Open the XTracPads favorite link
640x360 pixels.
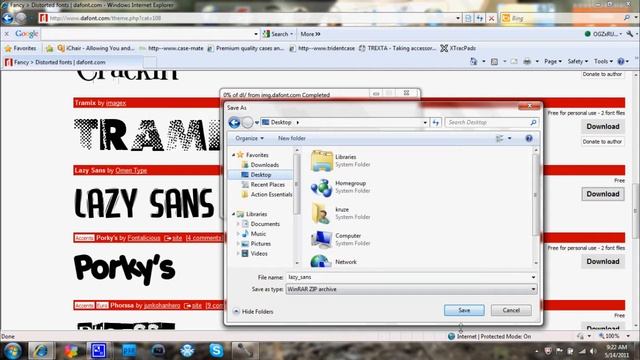click(x=458, y=48)
